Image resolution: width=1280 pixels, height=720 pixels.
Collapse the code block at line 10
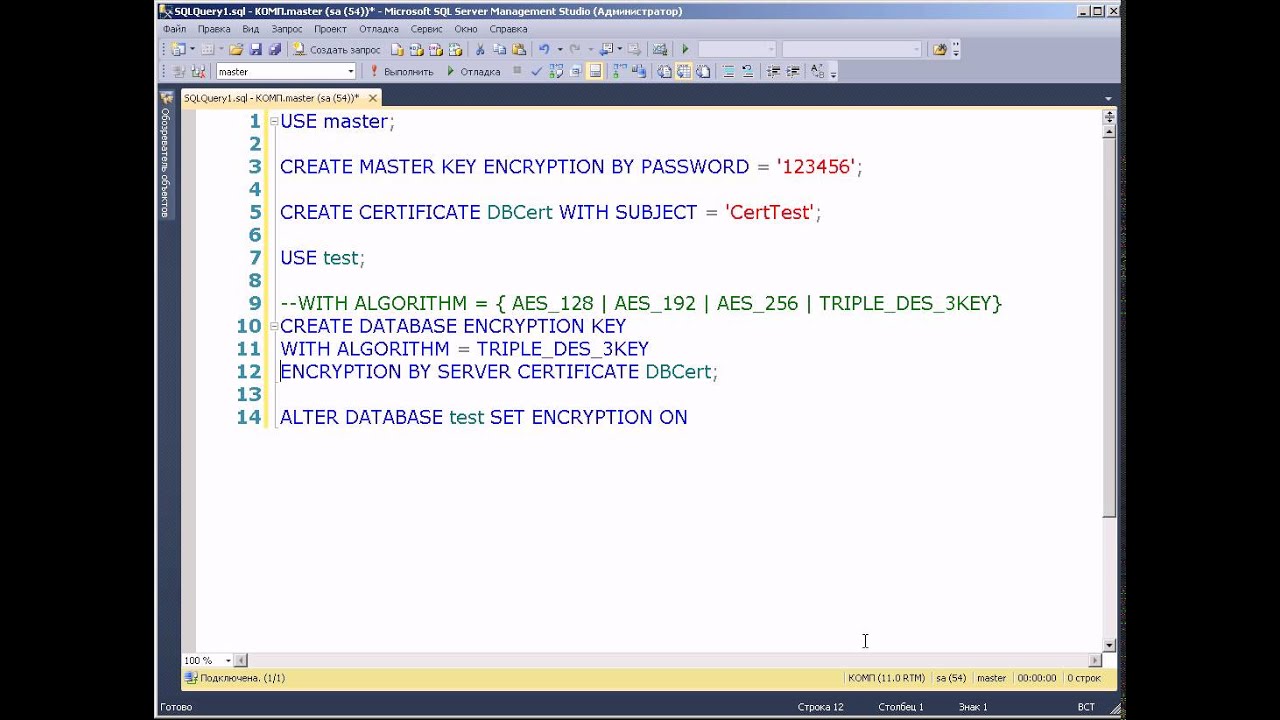[274, 326]
